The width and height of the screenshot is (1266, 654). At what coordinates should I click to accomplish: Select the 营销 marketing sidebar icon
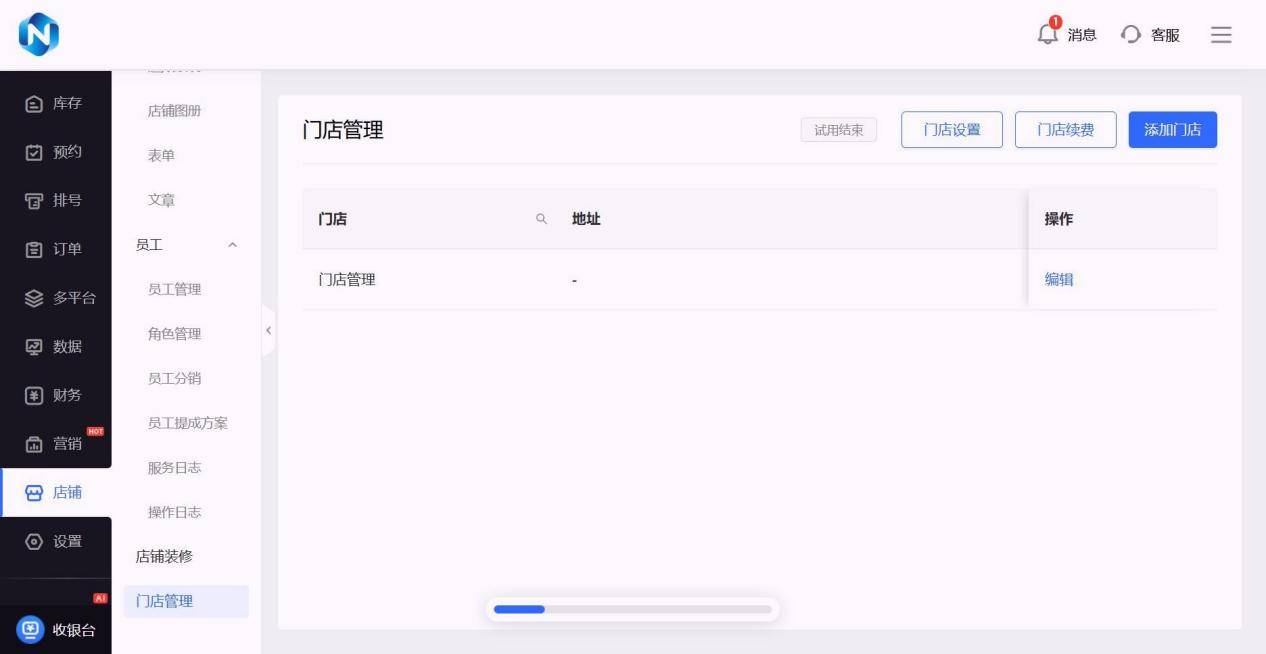pos(34,444)
